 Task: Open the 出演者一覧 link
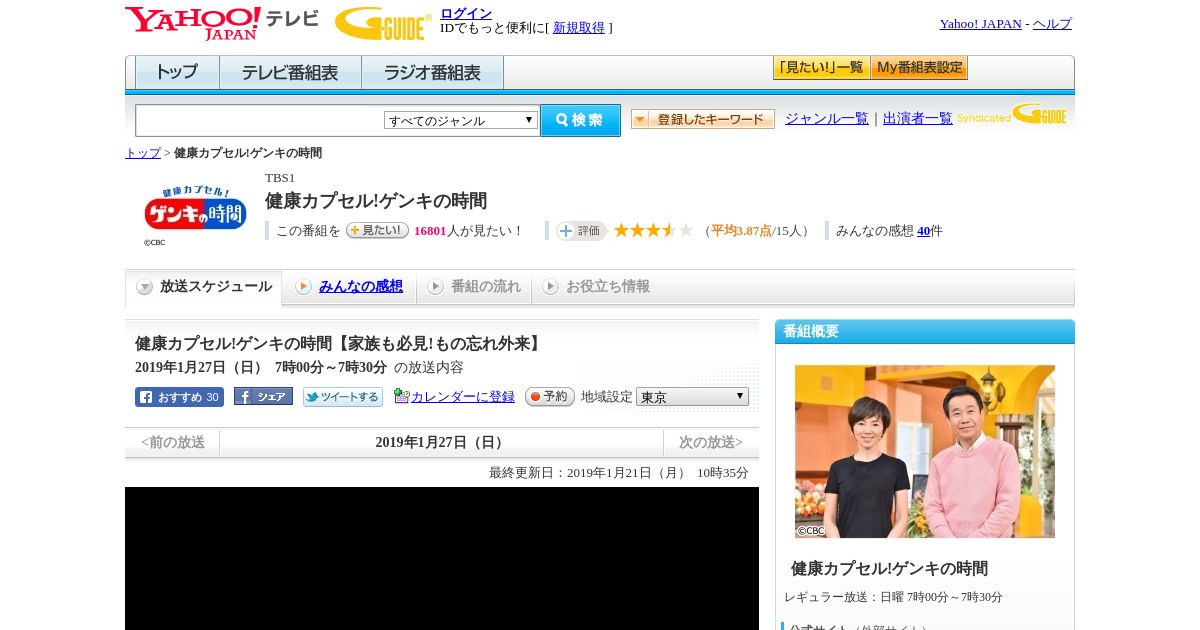click(x=918, y=118)
